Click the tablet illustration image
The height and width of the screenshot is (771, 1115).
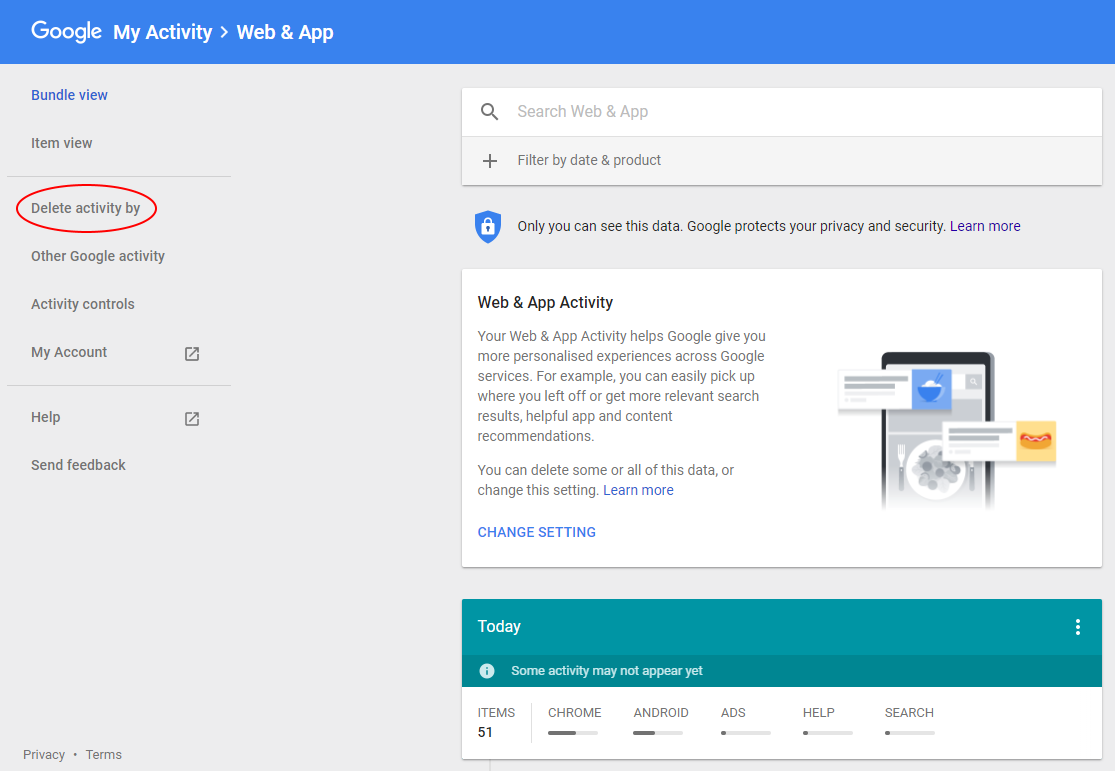tap(946, 430)
